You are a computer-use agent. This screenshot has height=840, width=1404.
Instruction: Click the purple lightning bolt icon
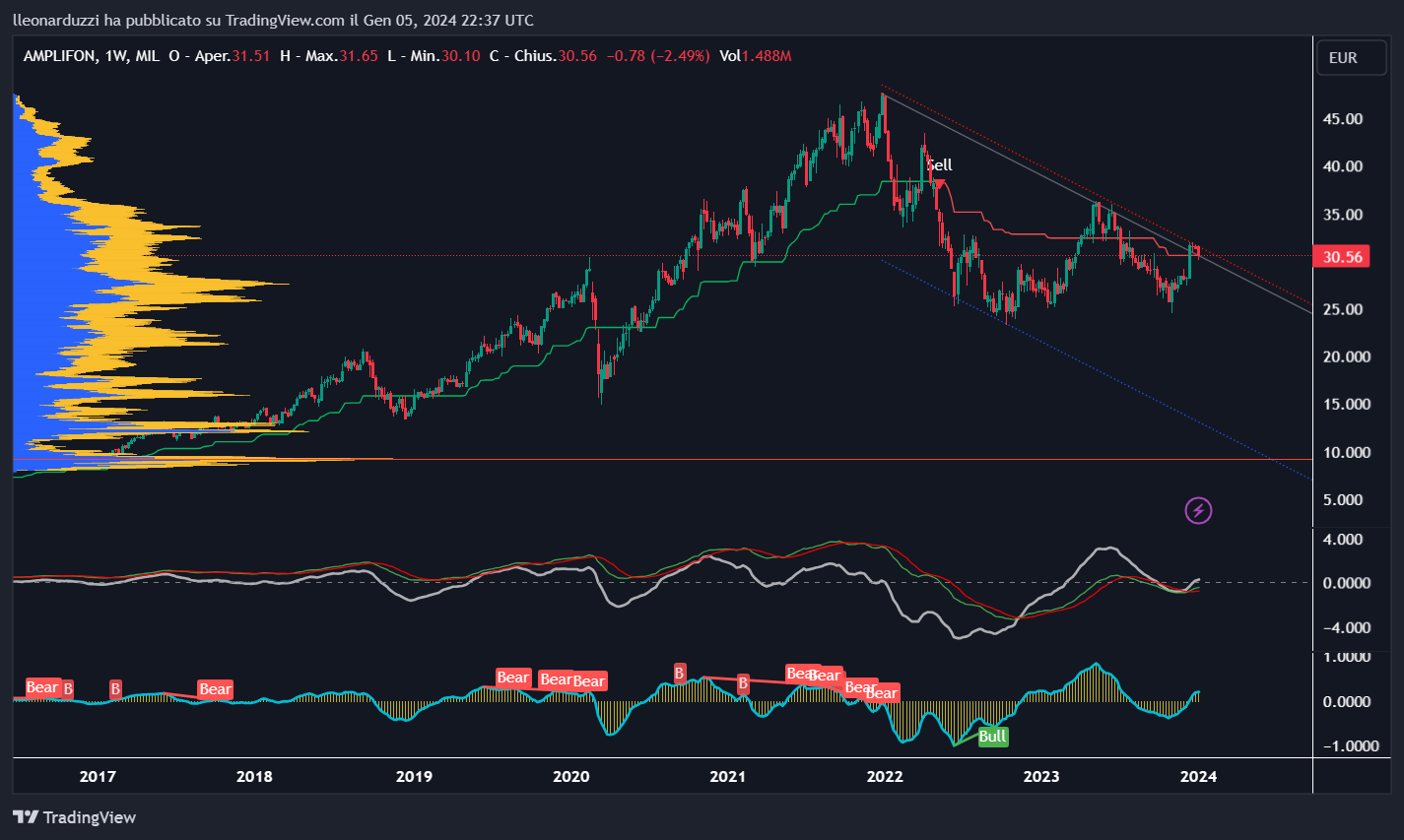click(x=1198, y=510)
